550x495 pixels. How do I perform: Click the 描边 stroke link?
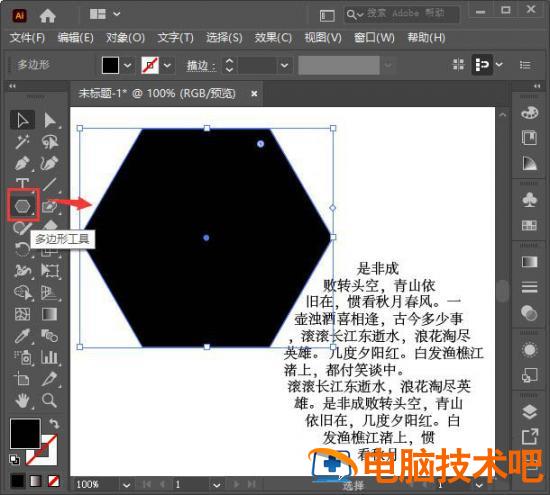201,66
